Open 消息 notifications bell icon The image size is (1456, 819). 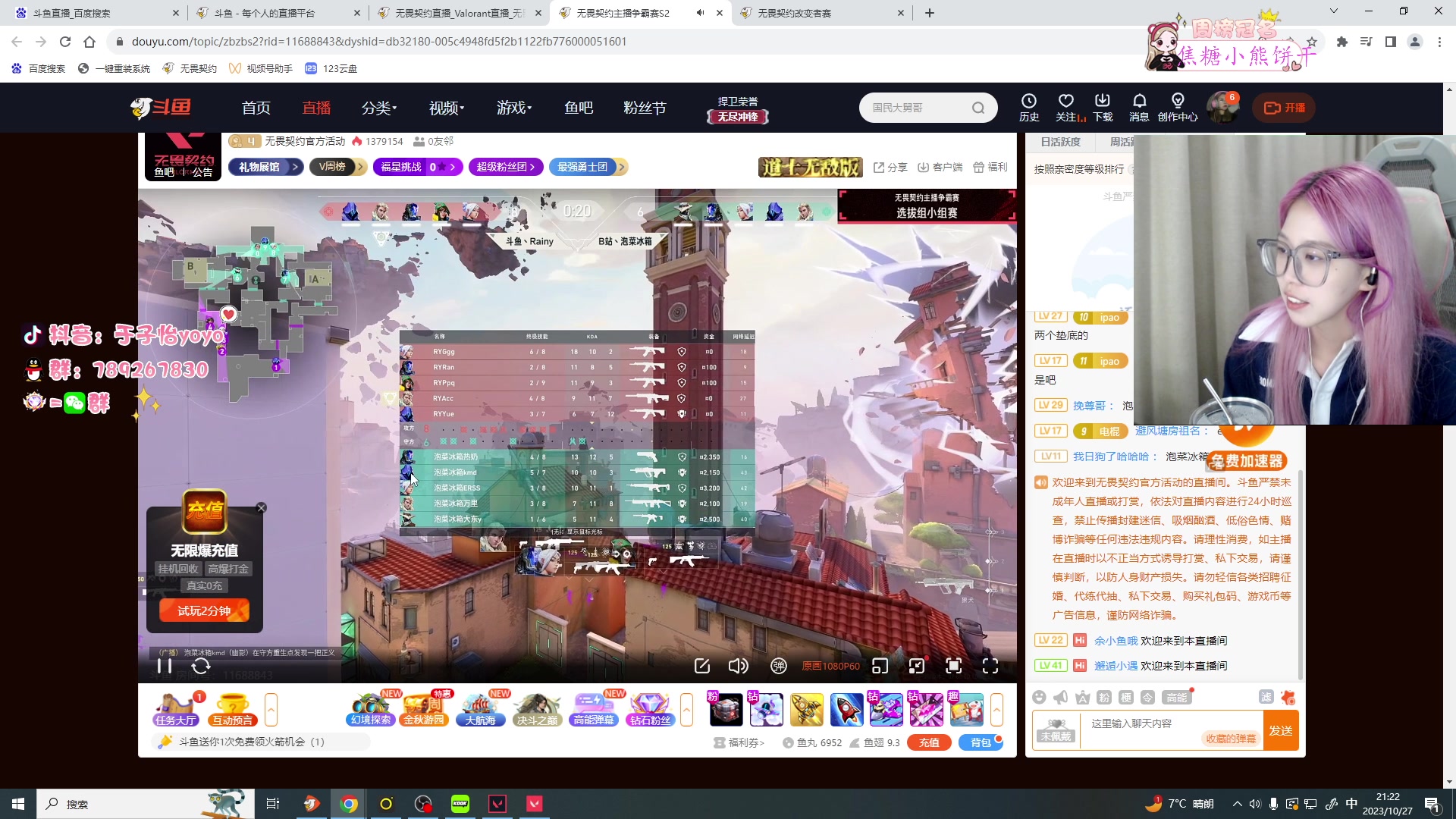point(1139,107)
